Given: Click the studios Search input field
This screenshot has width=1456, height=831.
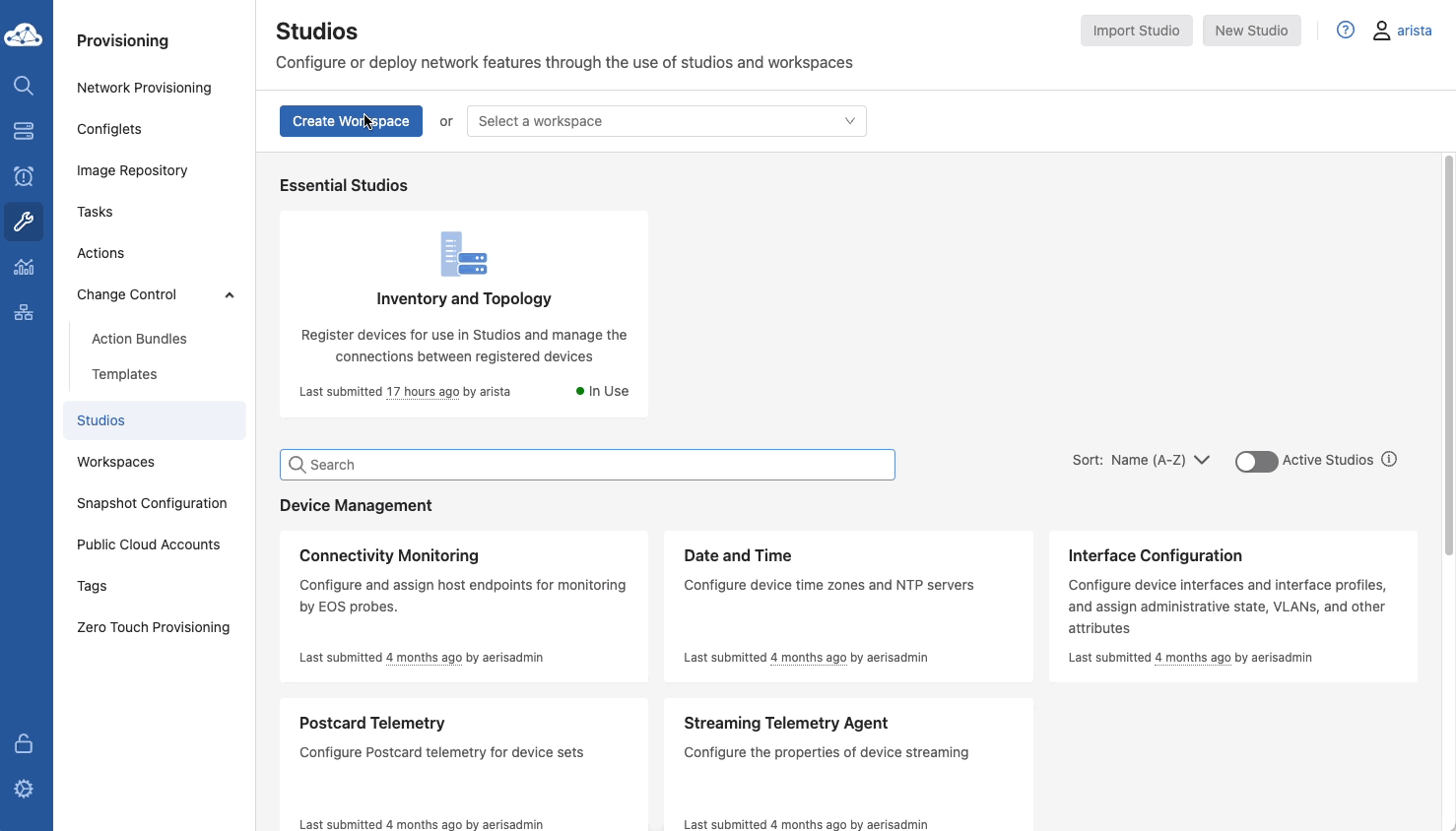Looking at the screenshot, I should (x=587, y=465).
